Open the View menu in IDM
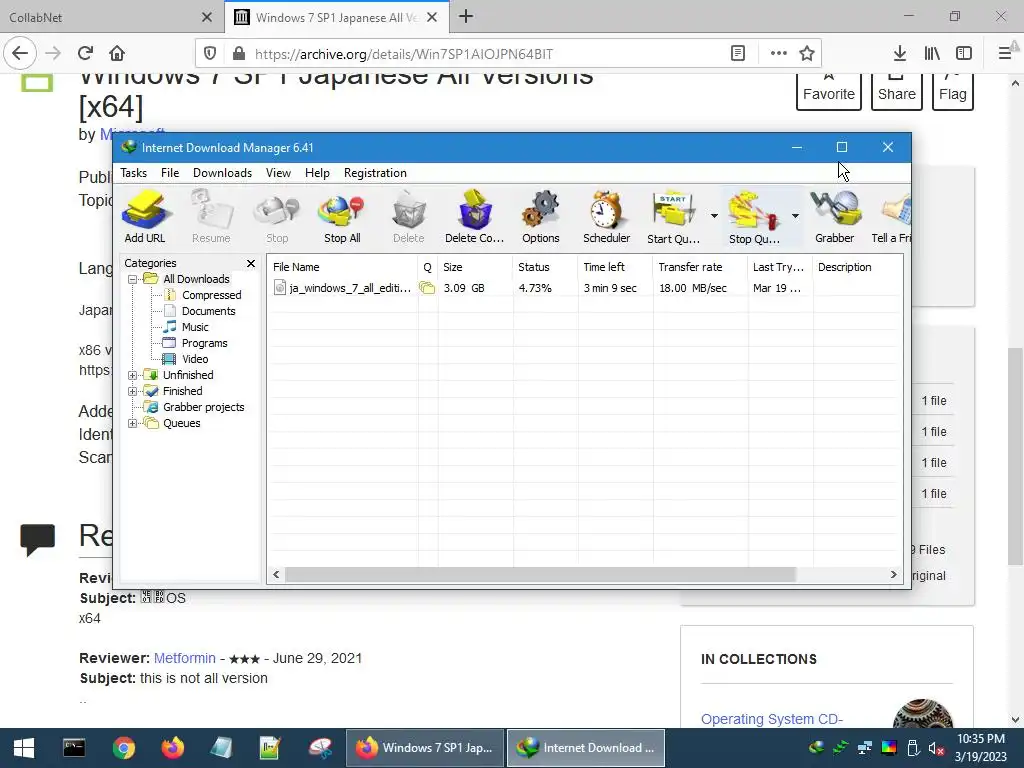 [278, 173]
